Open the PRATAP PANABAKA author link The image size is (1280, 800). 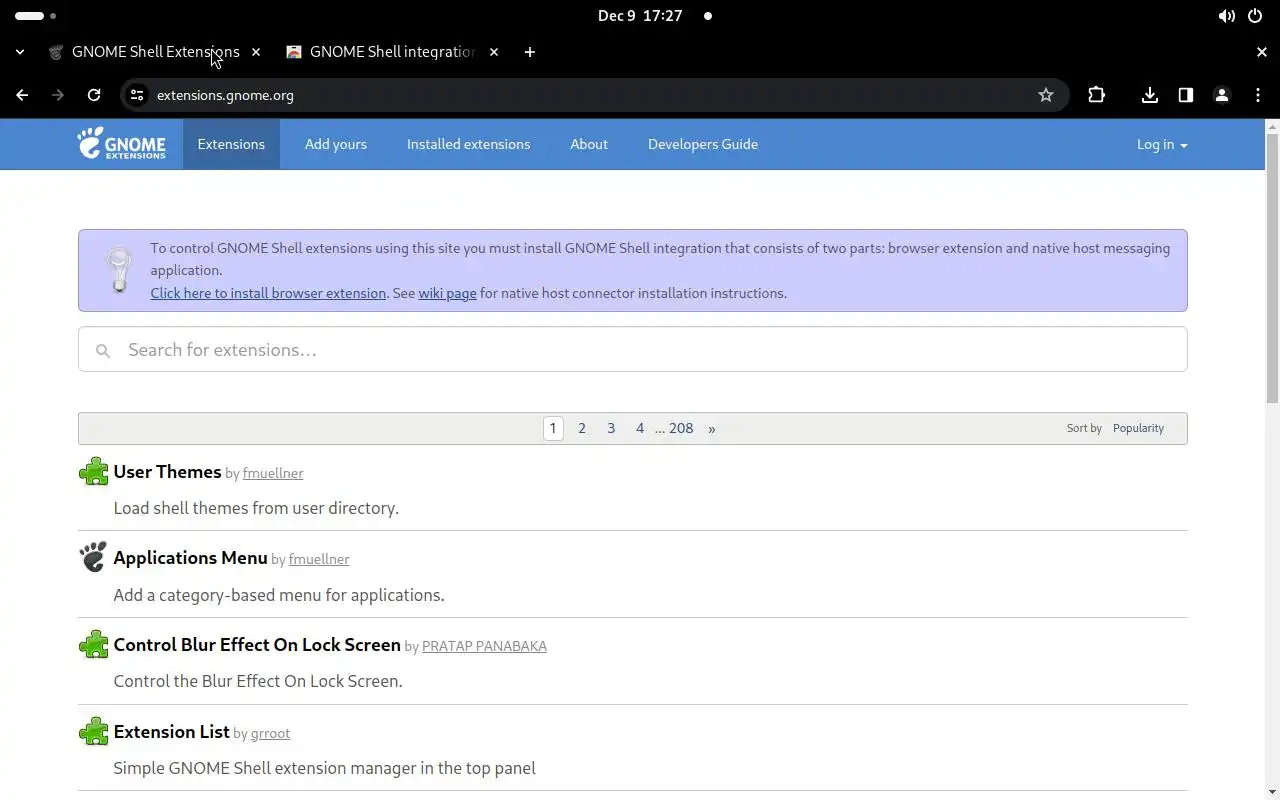[x=484, y=646]
